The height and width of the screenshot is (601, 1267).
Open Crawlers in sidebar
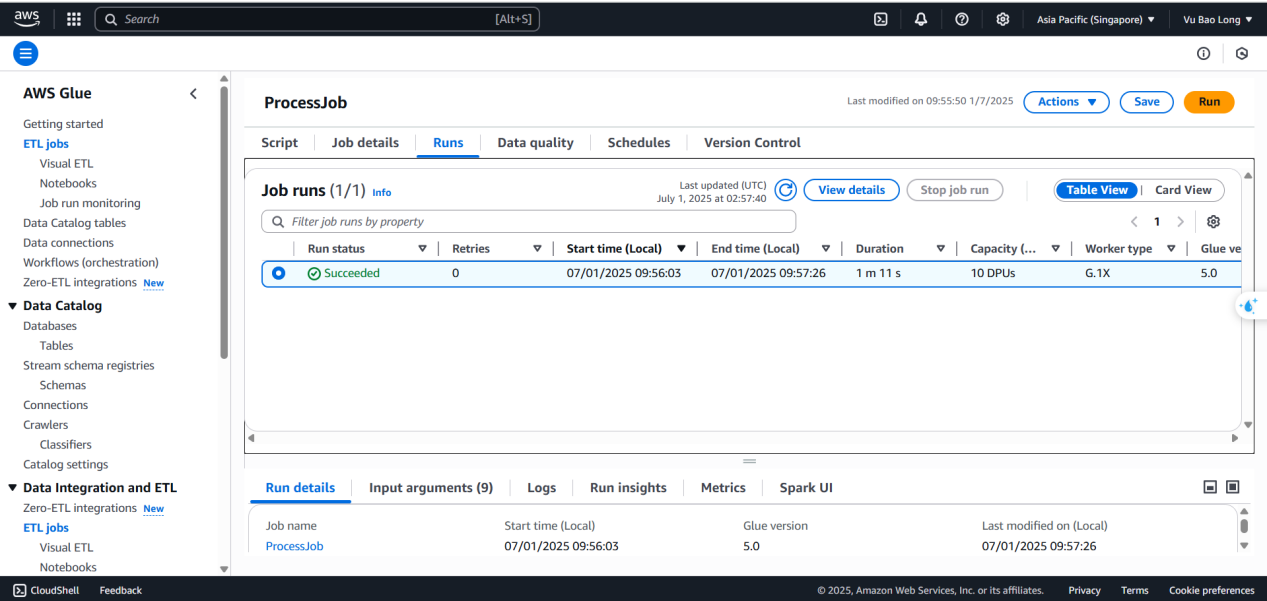(46, 425)
